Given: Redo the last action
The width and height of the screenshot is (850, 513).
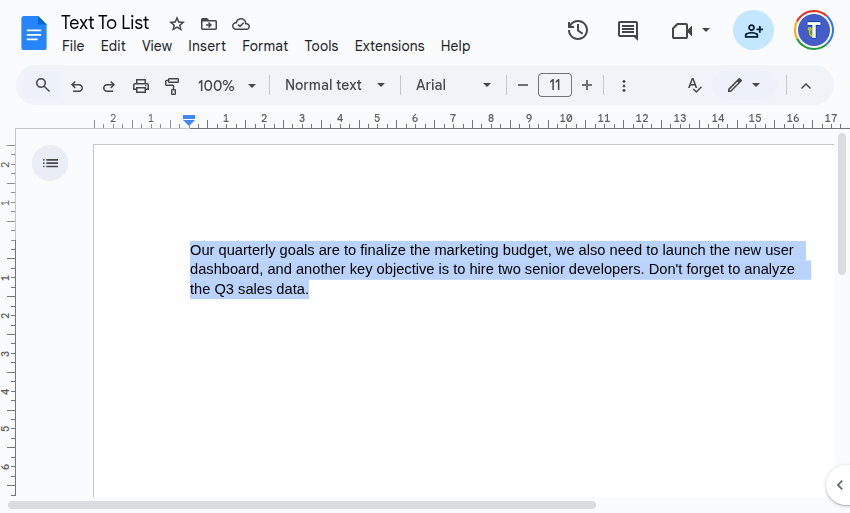Looking at the screenshot, I should point(108,86).
